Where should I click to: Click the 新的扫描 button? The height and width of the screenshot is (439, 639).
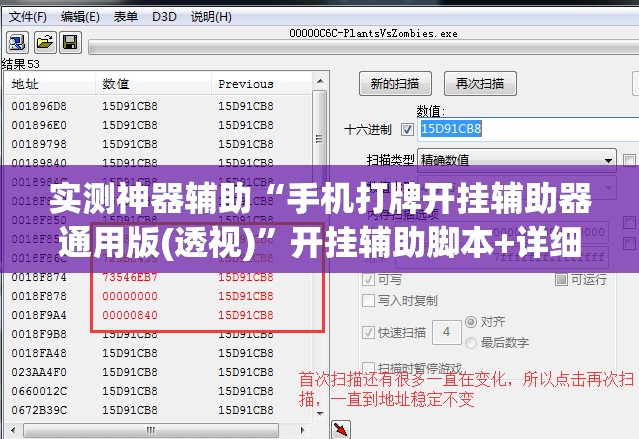pos(395,84)
